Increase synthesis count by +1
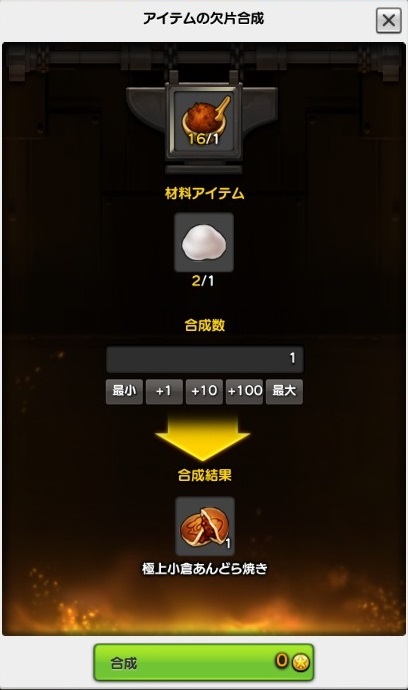Image resolution: width=408 pixels, height=690 pixels. coord(164,391)
